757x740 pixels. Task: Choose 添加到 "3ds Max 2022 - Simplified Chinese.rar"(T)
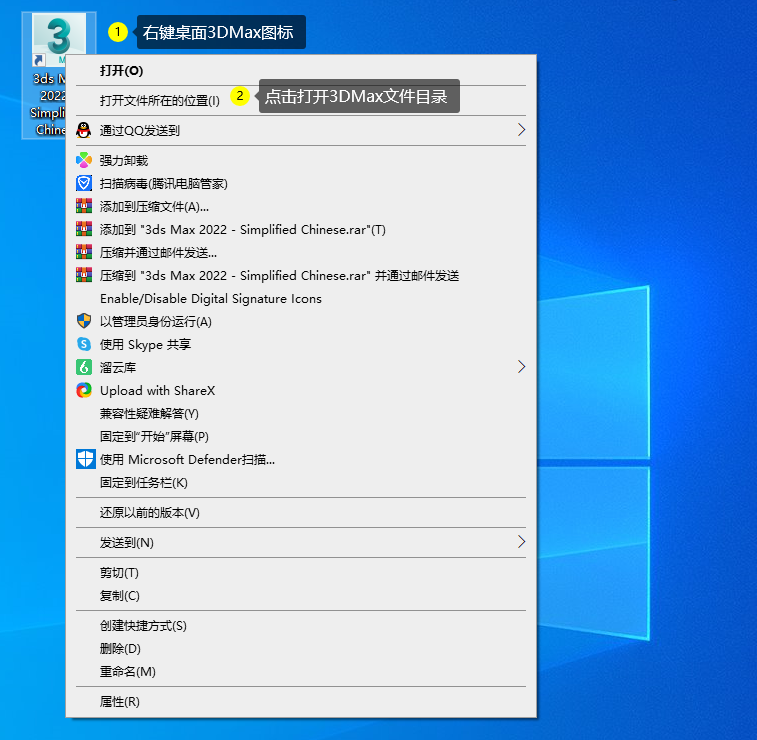tap(301, 229)
